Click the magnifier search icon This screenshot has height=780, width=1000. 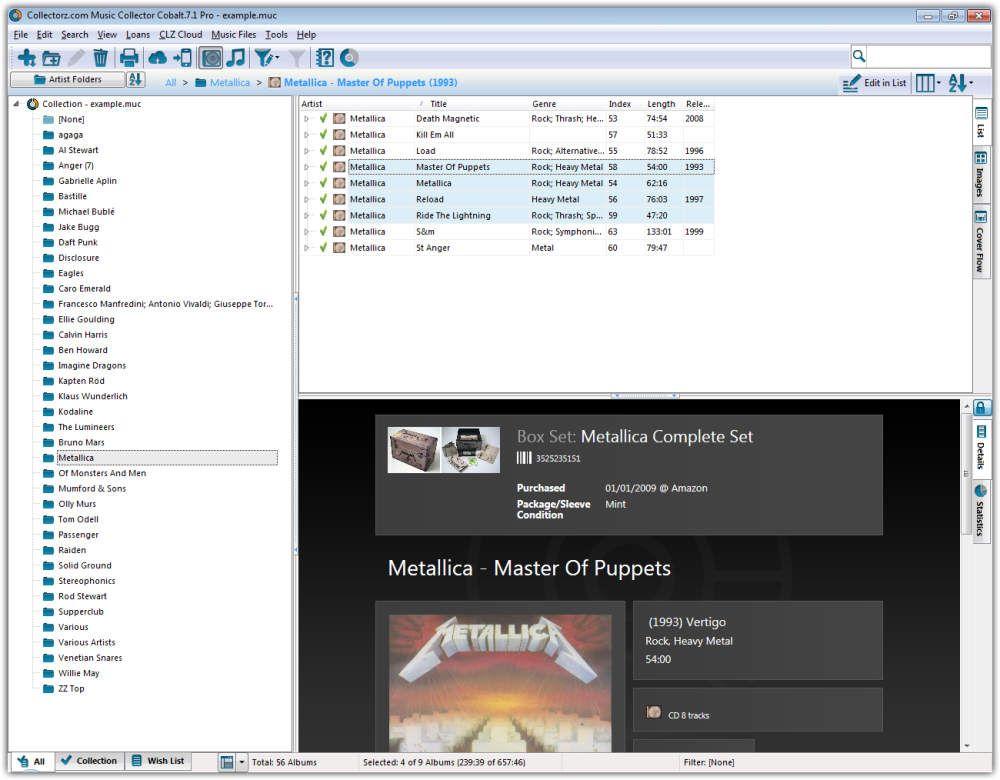click(859, 56)
